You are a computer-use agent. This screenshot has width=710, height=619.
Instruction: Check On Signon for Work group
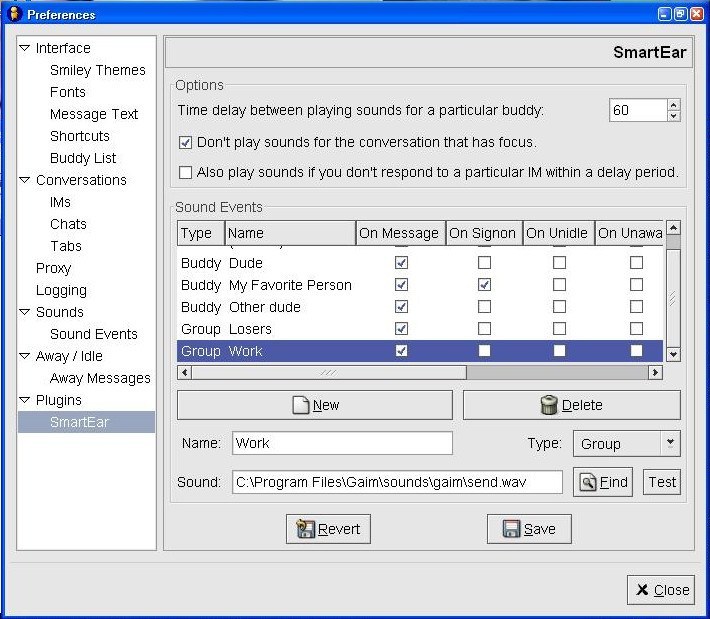click(x=484, y=350)
